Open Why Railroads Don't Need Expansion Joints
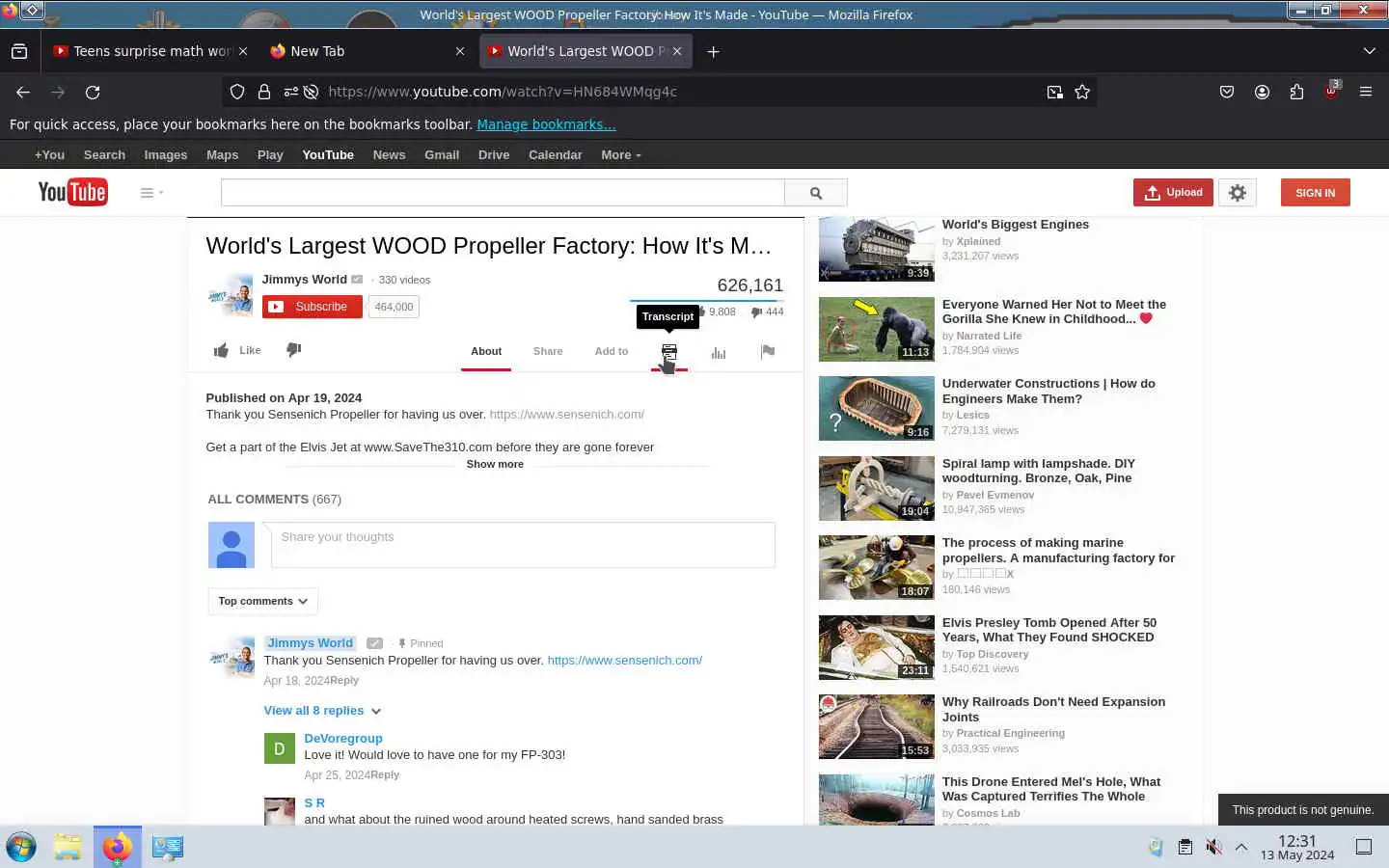Image resolution: width=1389 pixels, height=868 pixels. (1053, 710)
